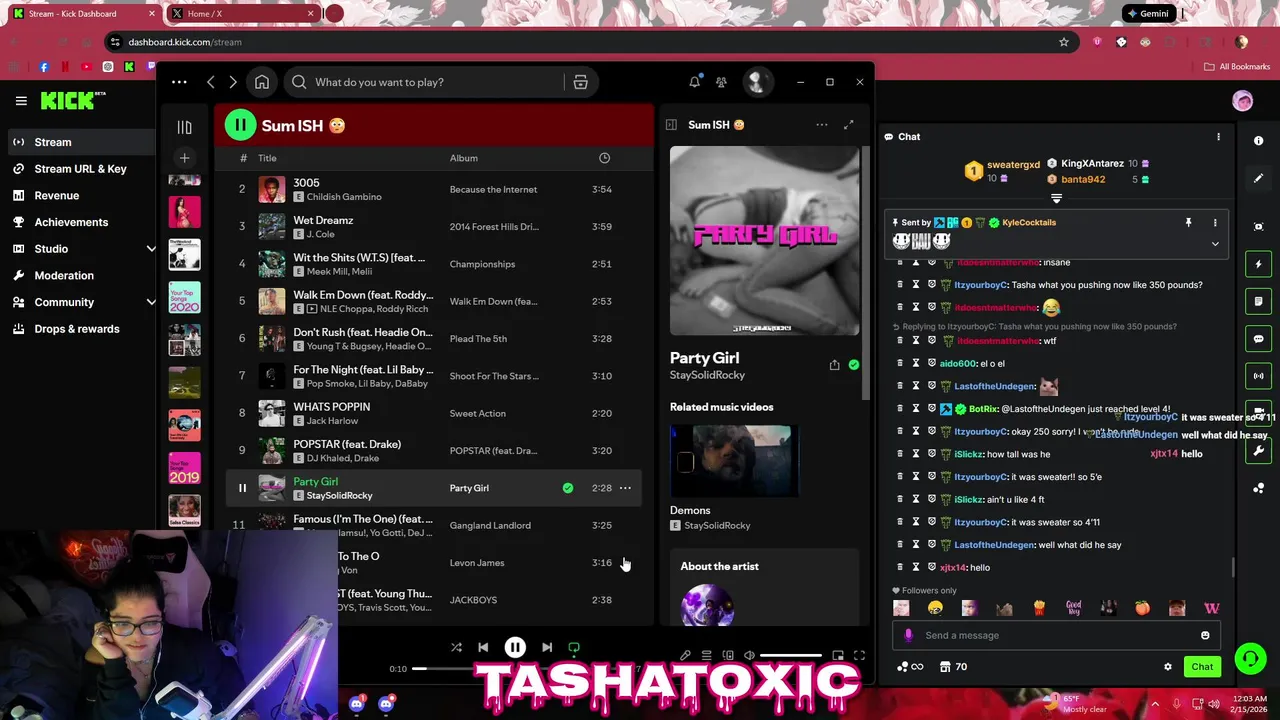
Task: Open the Your Top Songs 2020 playlist thumbnail
Action: coord(184,297)
